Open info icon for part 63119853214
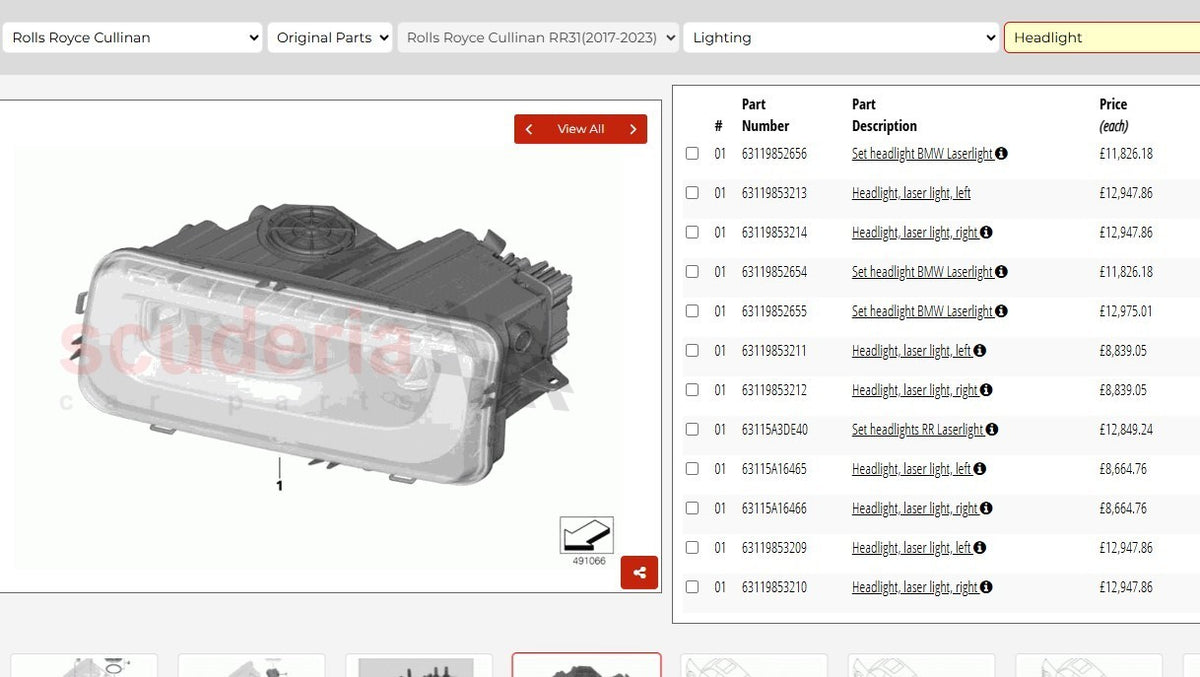This screenshot has height=677, width=1200. click(x=986, y=232)
